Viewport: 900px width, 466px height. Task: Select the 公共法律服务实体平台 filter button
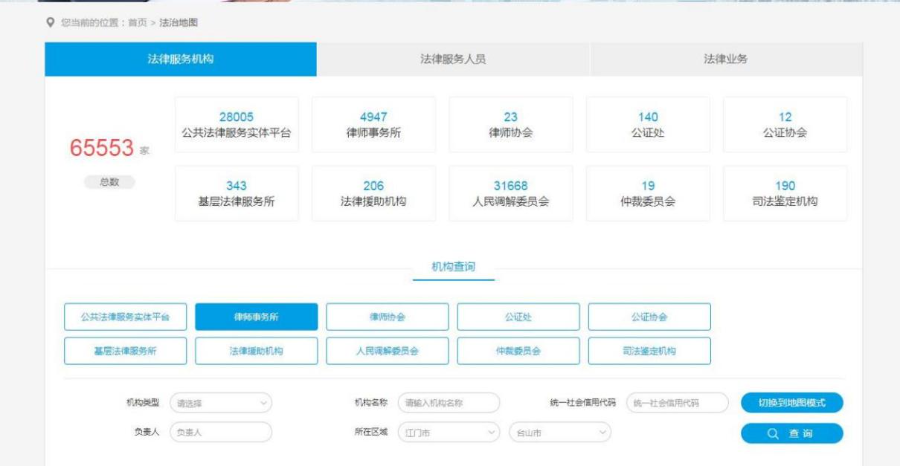125,317
